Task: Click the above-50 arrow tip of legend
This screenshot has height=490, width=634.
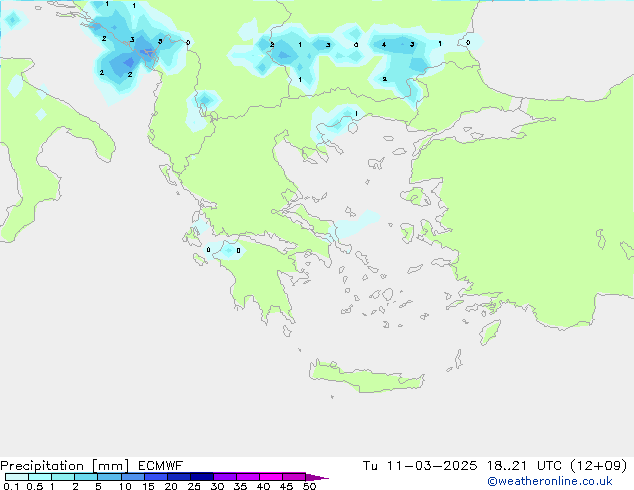Action: (317, 477)
